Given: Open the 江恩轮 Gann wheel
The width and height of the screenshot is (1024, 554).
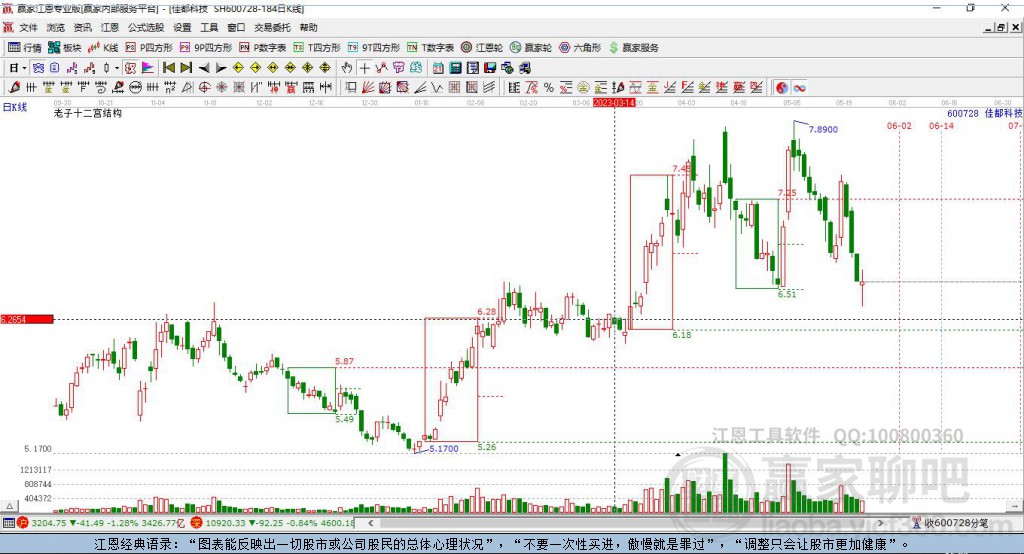Looking at the screenshot, I should click(x=482, y=48).
